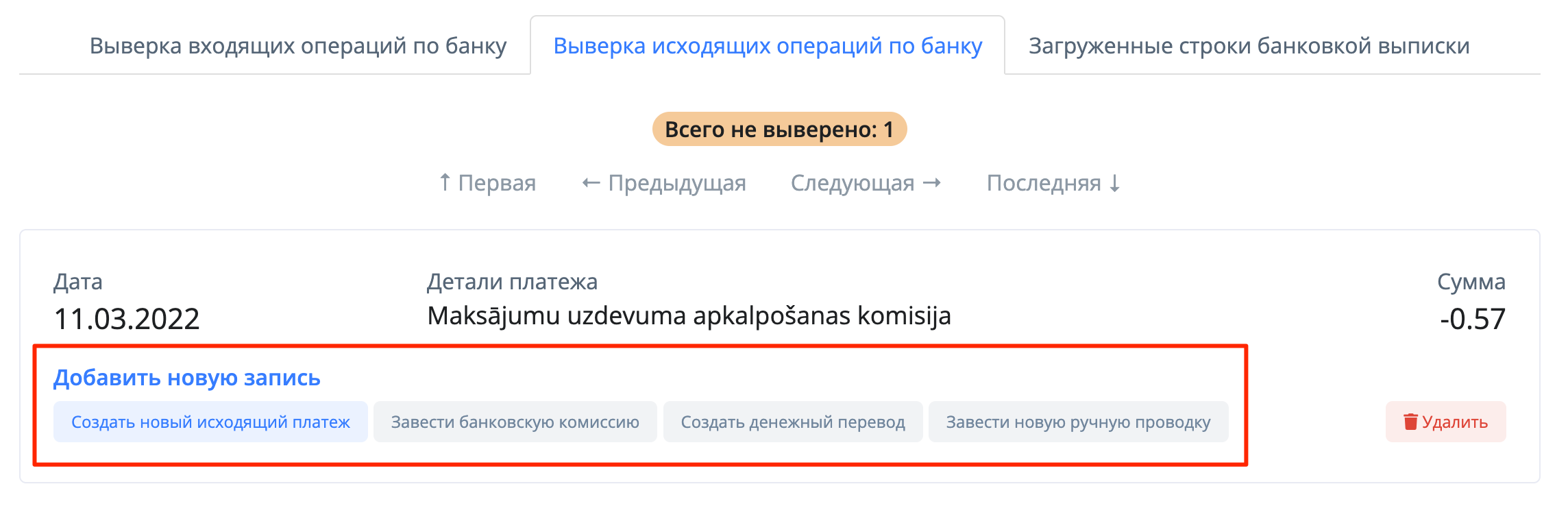Click the Всего не выверено: 1 badge
Viewport: 1568px width, 506px height.
(x=779, y=130)
